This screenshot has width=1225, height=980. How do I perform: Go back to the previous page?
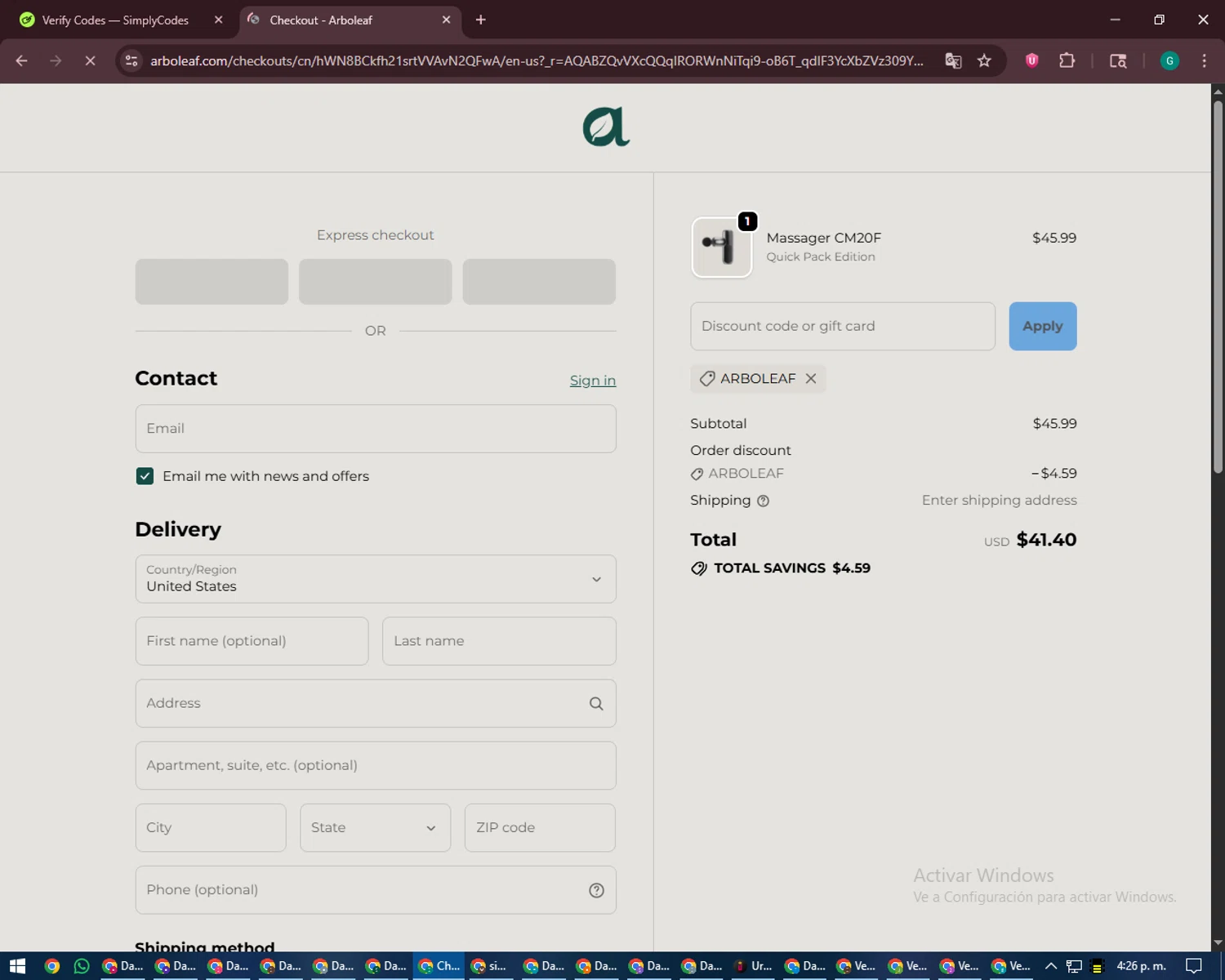22,60
